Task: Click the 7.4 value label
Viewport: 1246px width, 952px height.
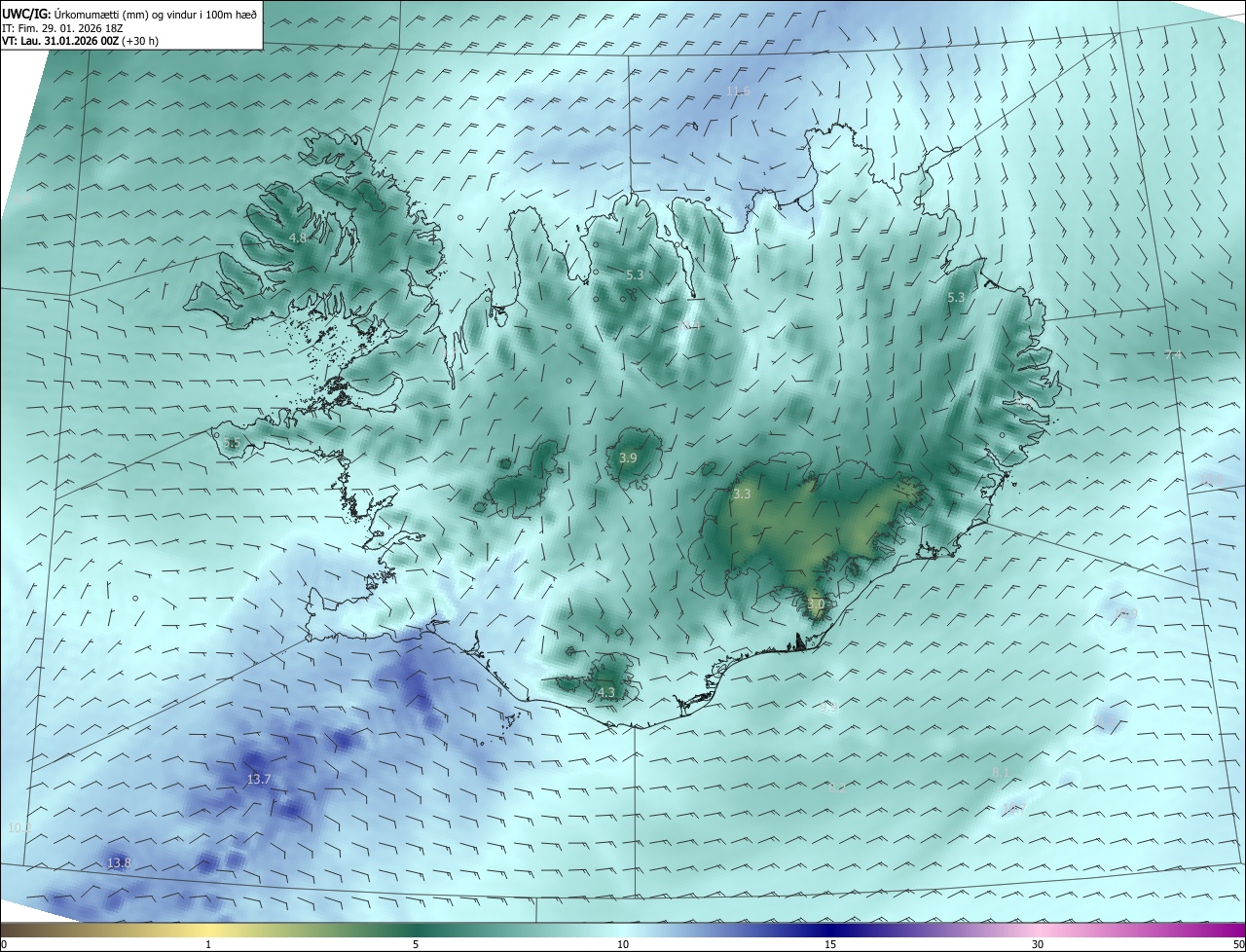Action: pos(1173,354)
